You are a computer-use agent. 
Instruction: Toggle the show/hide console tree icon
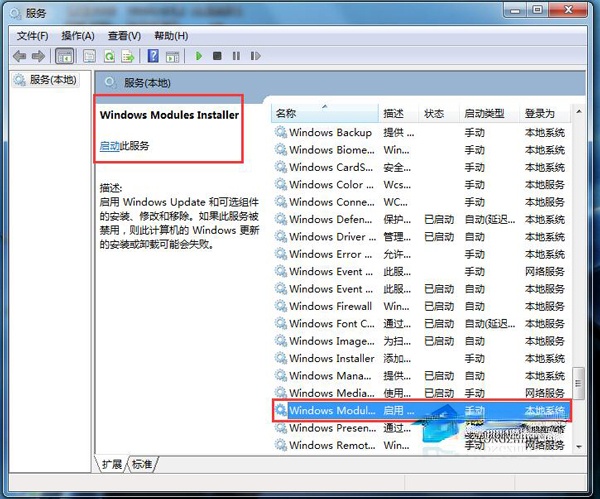(64, 56)
